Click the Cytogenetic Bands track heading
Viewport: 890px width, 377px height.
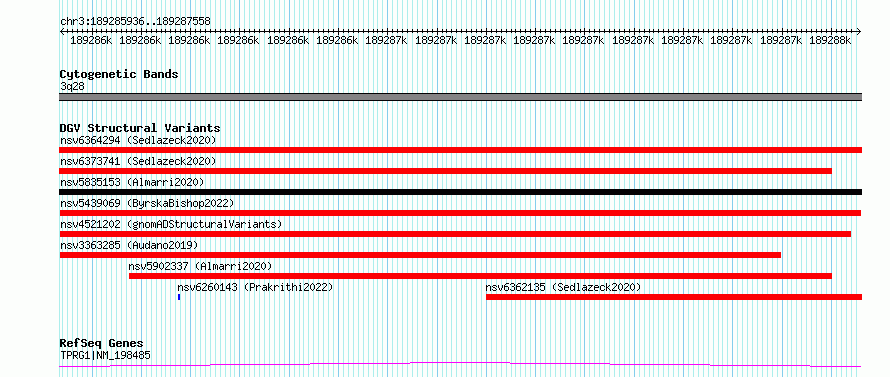coord(119,74)
